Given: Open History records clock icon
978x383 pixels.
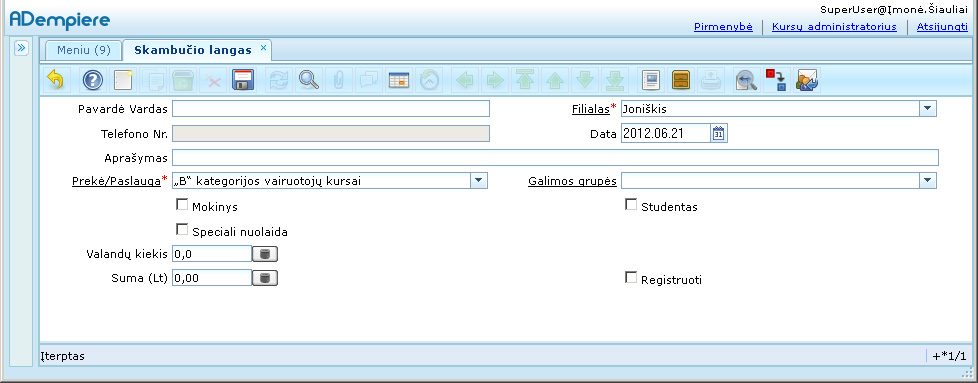Looking at the screenshot, I should (429, 80).
